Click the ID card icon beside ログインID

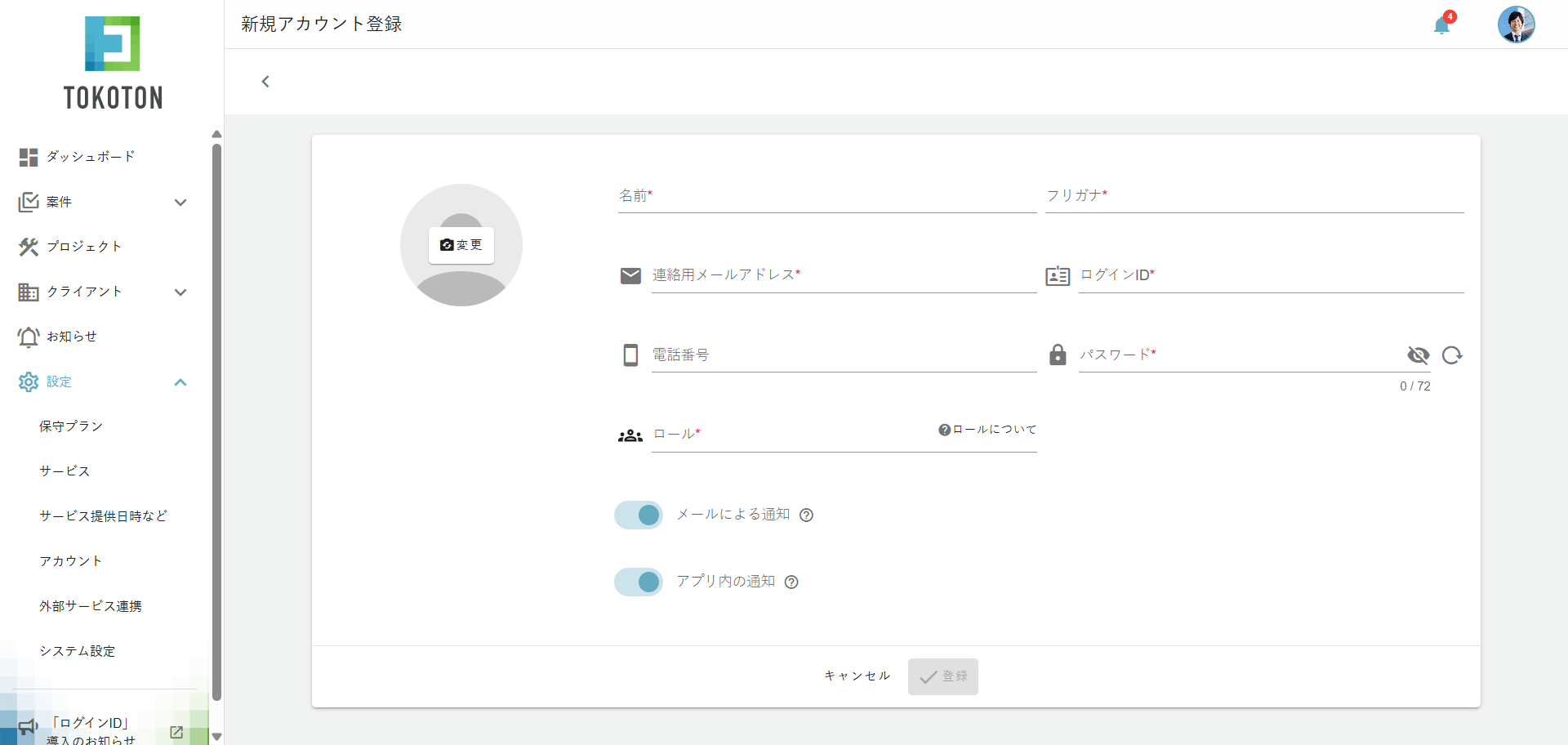coord(1058,276)
